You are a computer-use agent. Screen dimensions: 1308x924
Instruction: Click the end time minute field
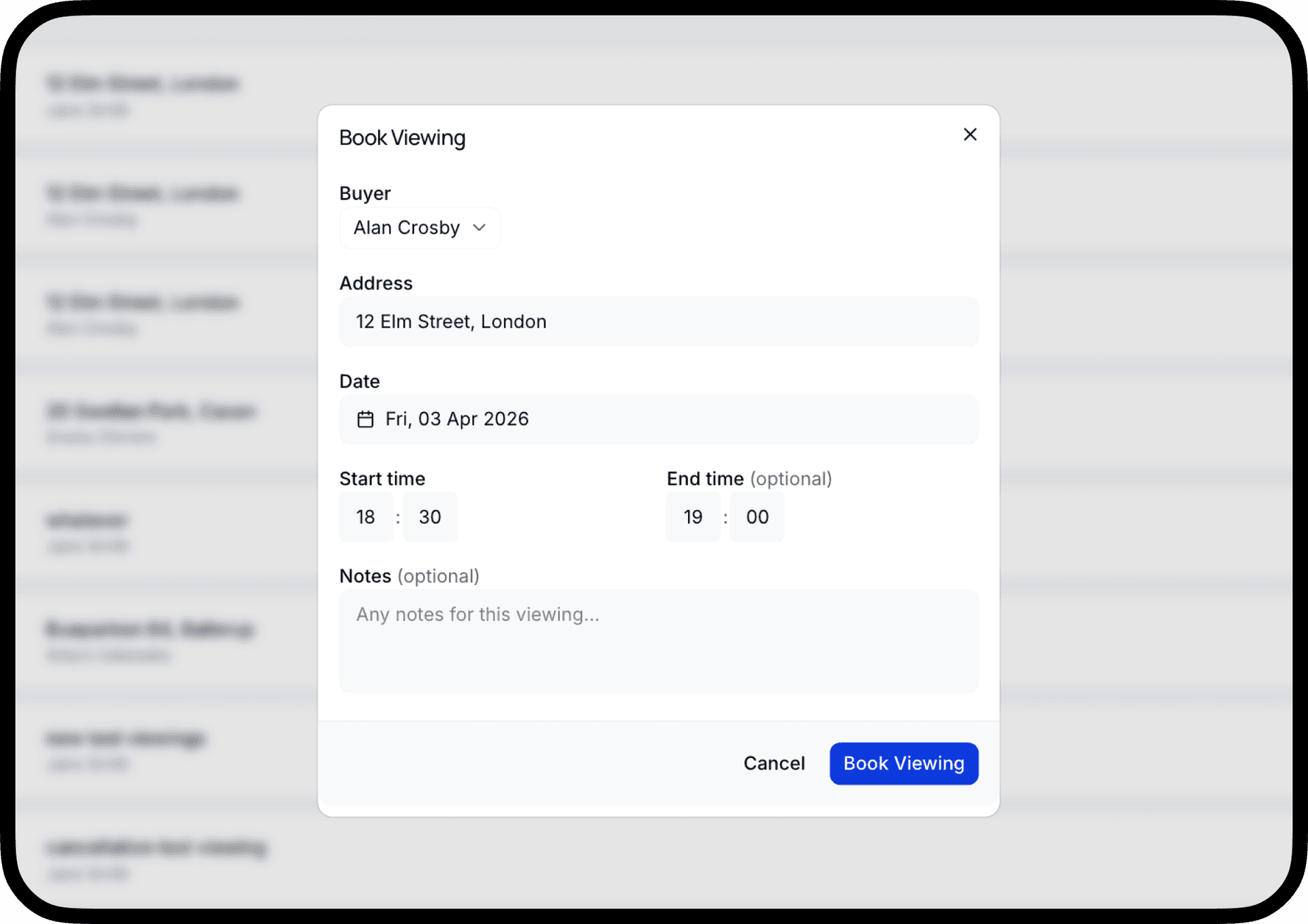coord(756,517)
